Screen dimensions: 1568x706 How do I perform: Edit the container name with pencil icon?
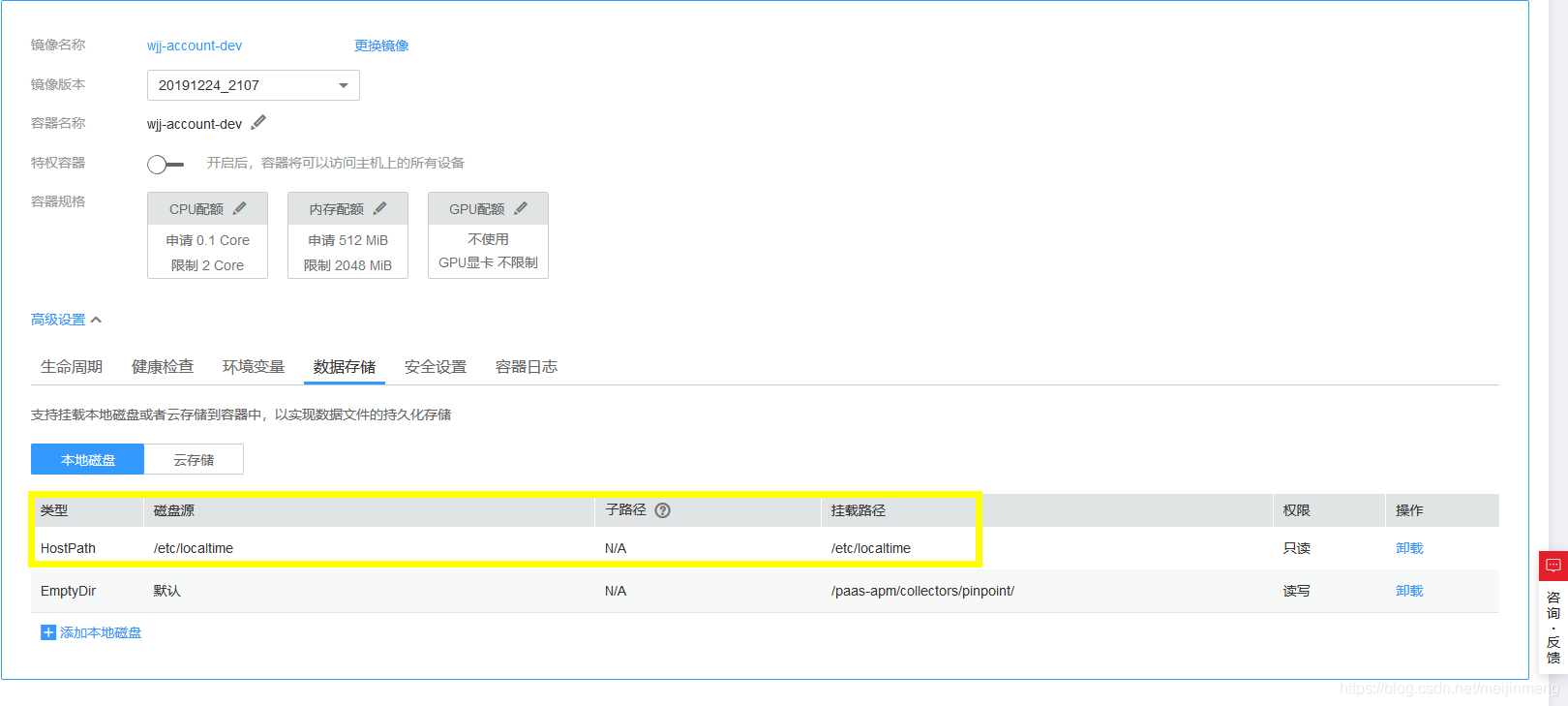[x=258, y=123]
